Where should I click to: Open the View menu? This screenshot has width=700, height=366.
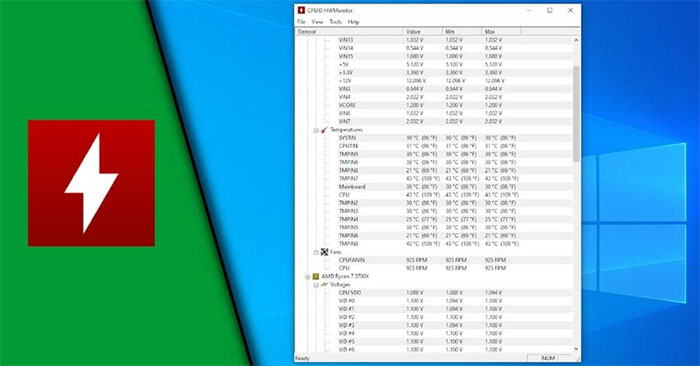point(317,22)
